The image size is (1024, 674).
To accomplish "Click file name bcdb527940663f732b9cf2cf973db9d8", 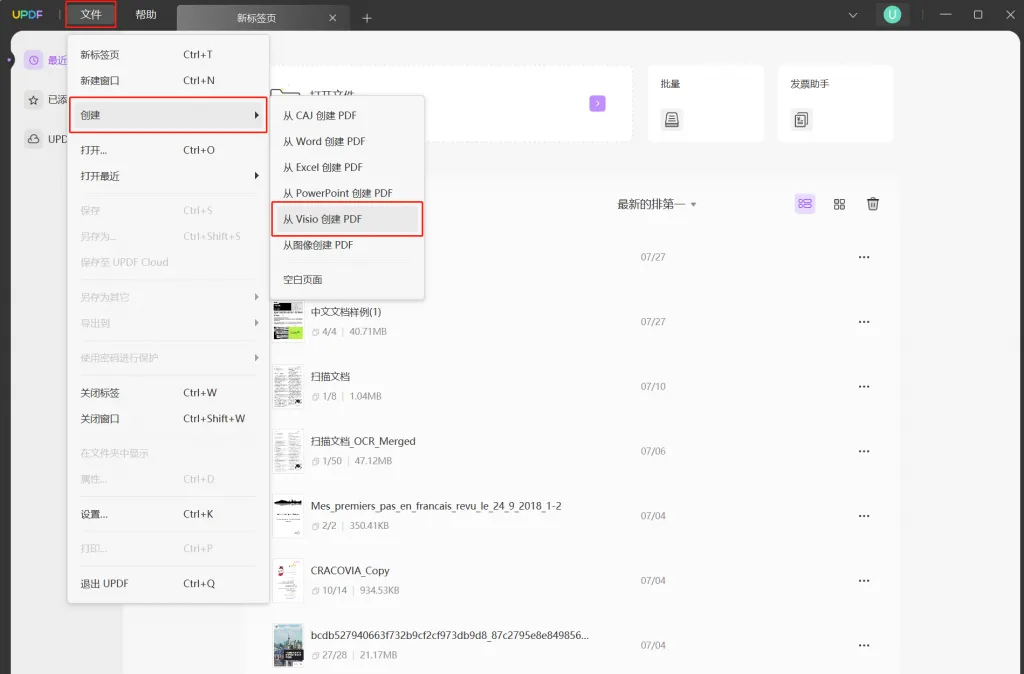I will coord(450,635).
